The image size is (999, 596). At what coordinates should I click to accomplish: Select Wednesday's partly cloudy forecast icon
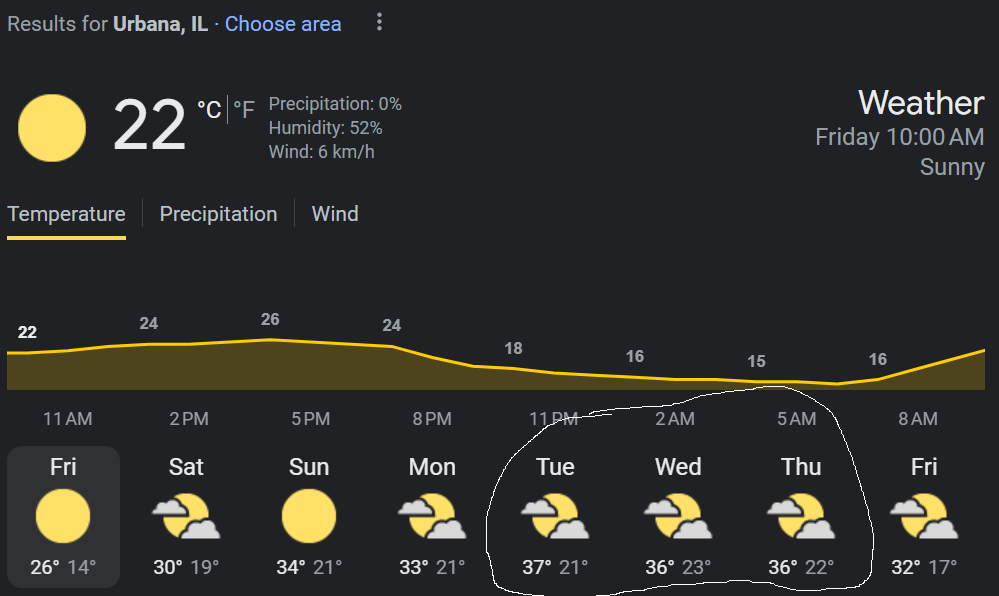pyautogui.click(x=678, y=516)
